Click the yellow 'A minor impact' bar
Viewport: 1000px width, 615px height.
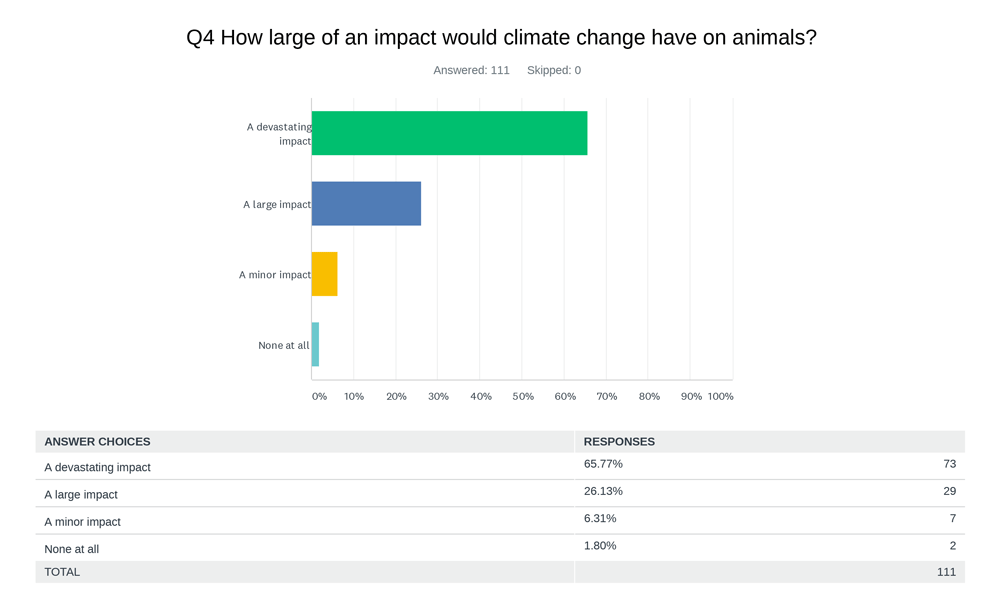[x=324, y=274]
